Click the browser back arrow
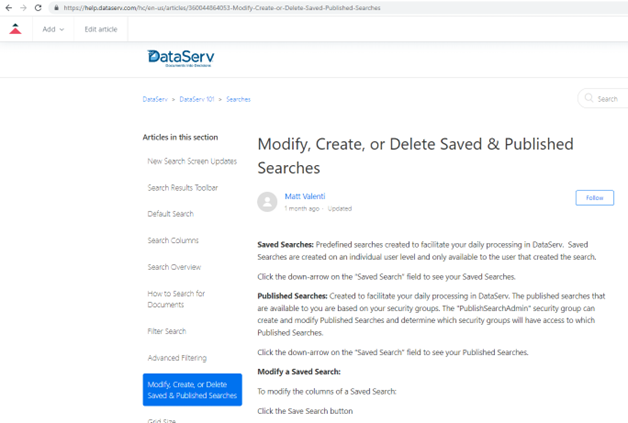The height and width of the screenshot is (423, 628). tap(9, 8)
